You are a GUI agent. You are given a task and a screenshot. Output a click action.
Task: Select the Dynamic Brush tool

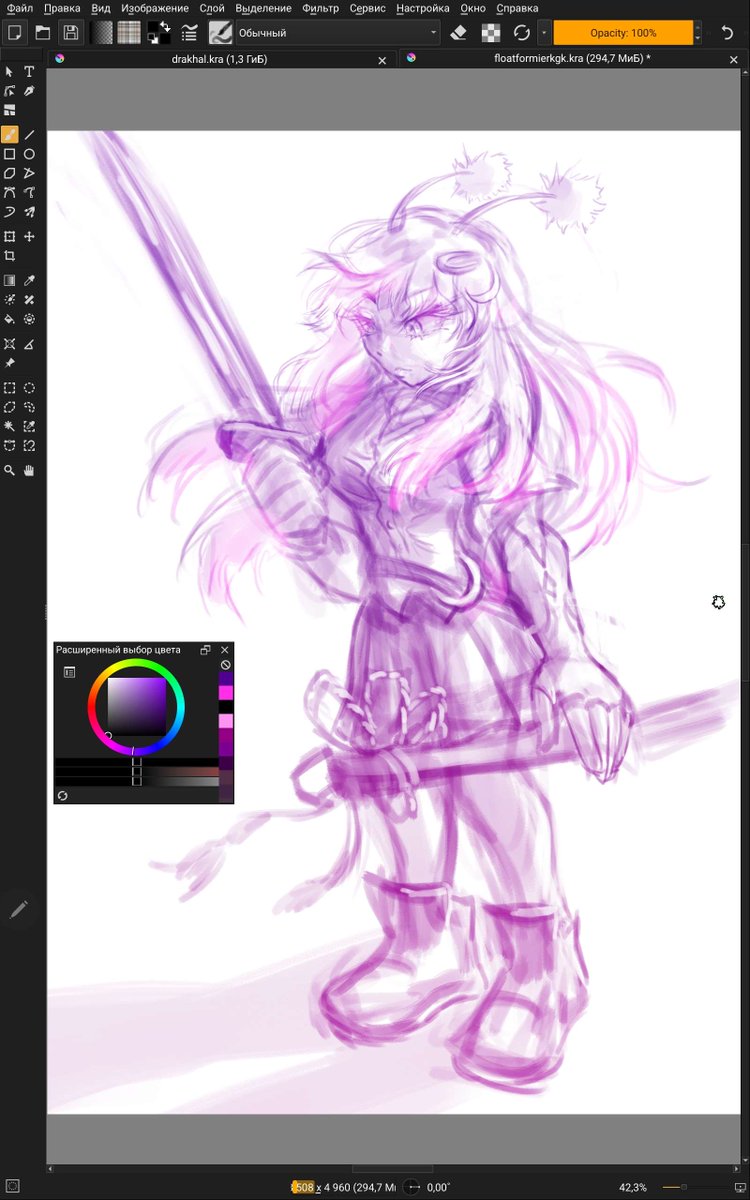pyautogui.click(x=9, y=212)
